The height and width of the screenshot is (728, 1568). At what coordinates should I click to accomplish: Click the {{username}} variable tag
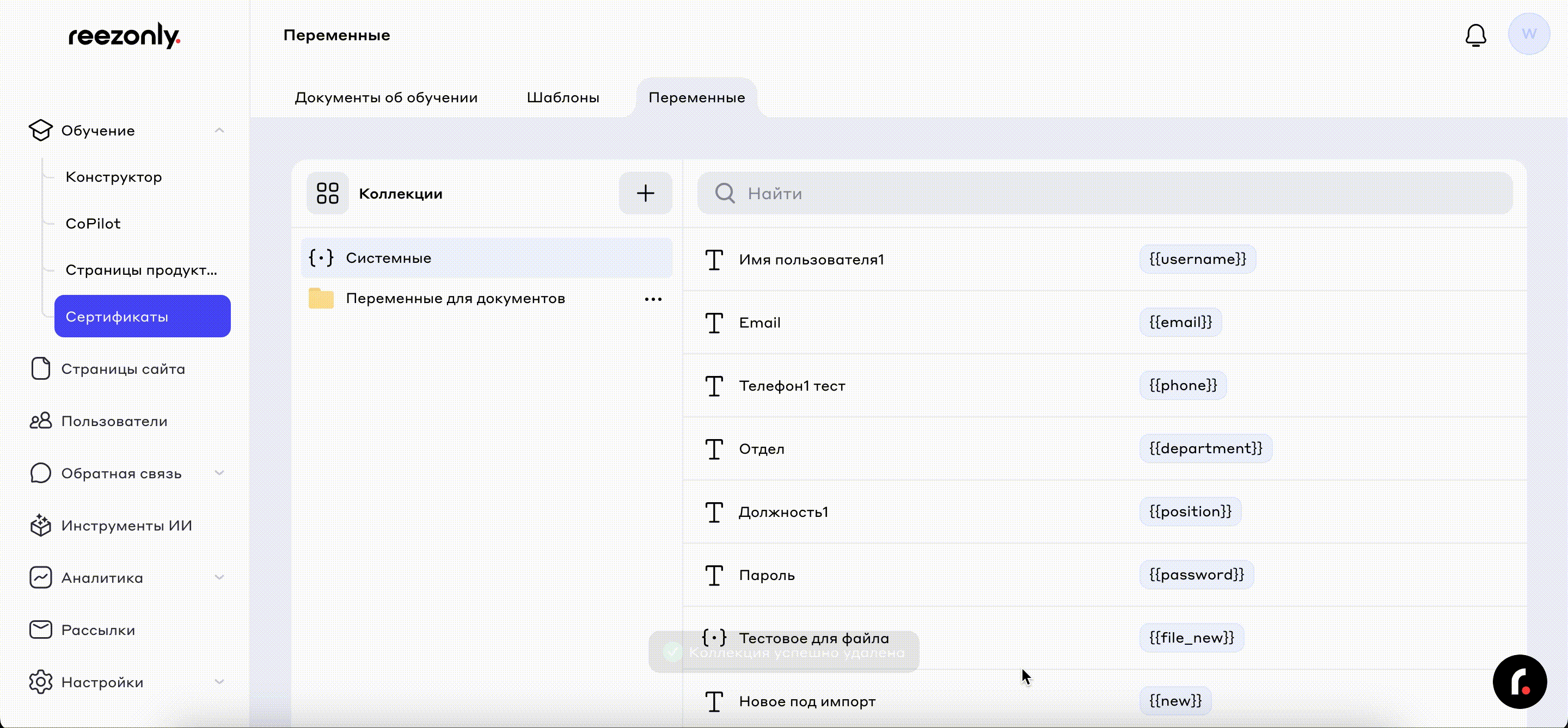pyautogui.click(x=1197, y=259)
